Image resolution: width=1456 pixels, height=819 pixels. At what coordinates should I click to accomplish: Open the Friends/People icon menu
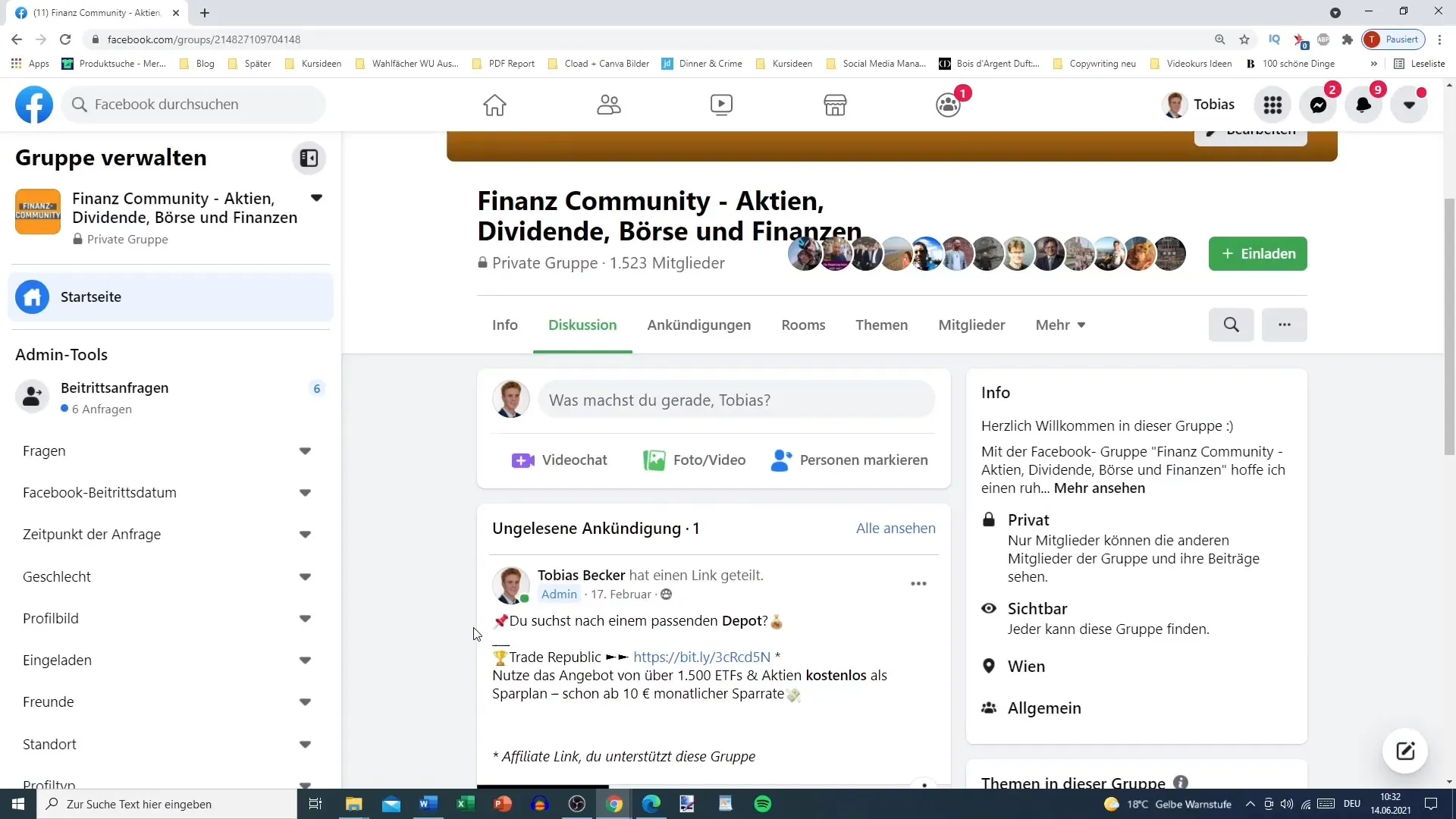[x=610, y=104]
